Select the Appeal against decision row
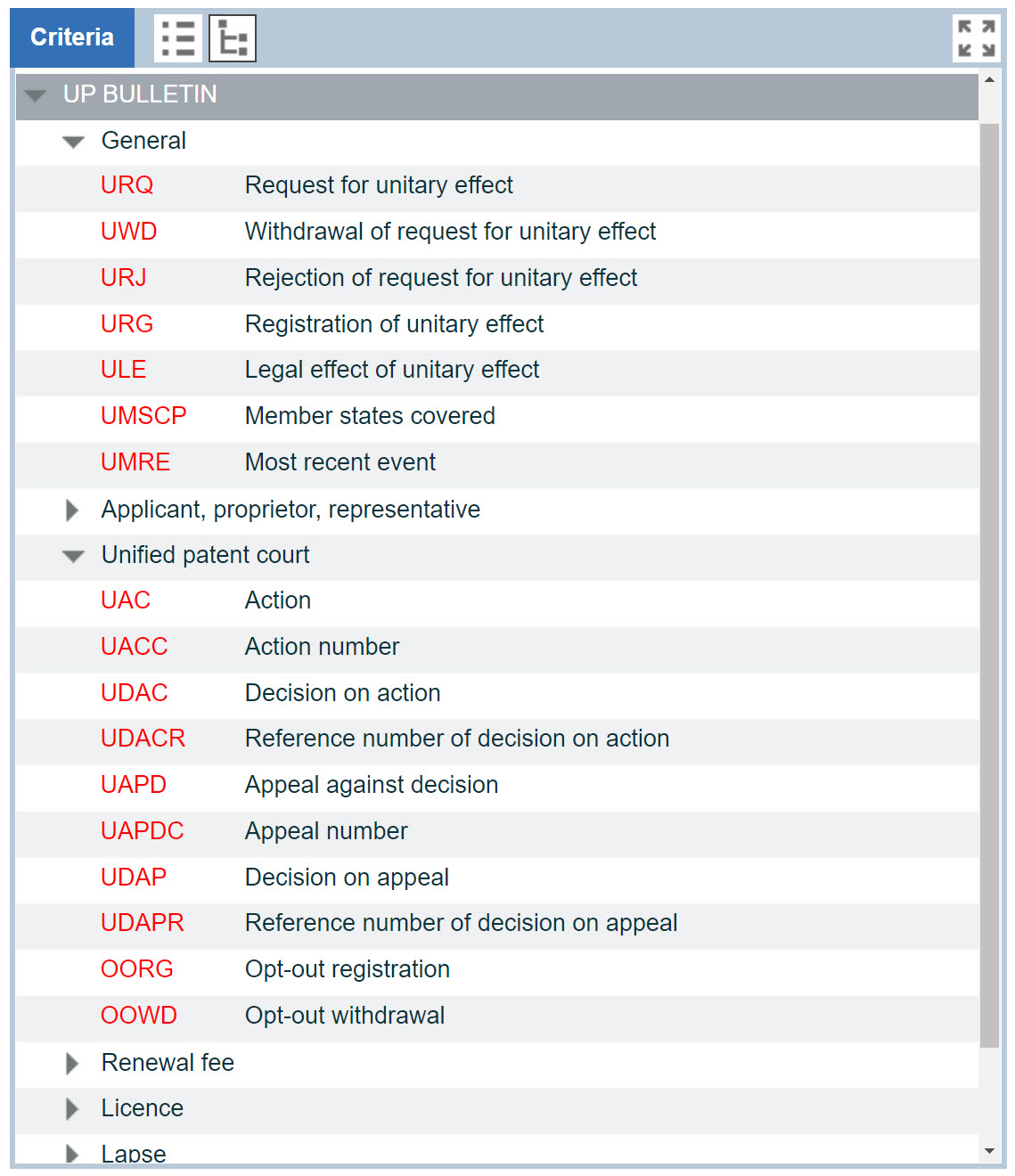This screenshot has height=1176, width=1015. [x=372, y=785]
